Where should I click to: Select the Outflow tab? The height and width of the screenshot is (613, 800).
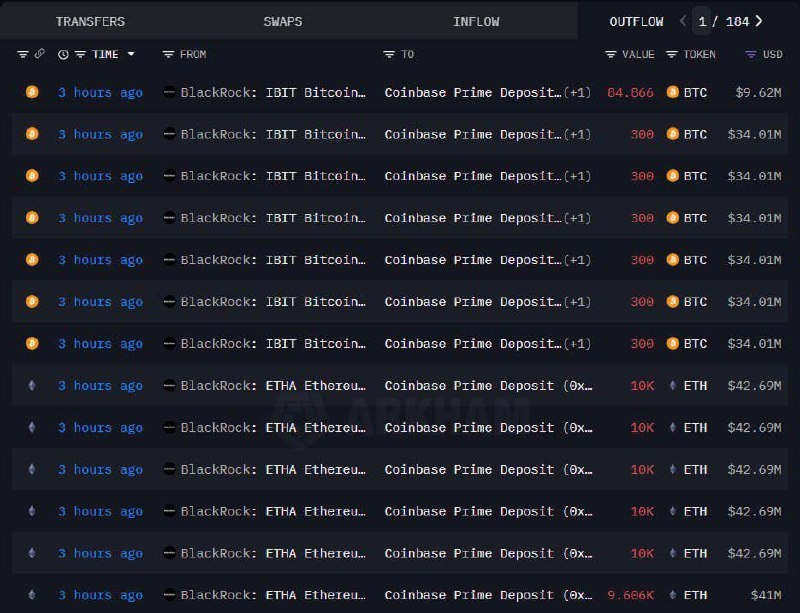pos(636,21)
